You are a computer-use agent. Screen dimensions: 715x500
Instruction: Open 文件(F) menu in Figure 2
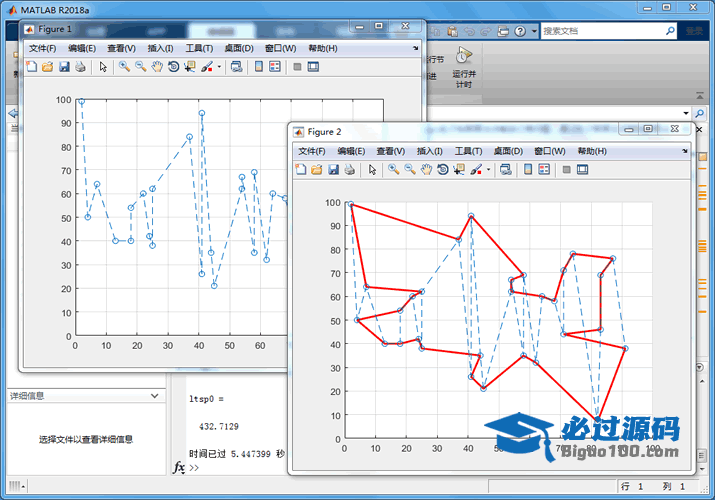pos(311,151)
